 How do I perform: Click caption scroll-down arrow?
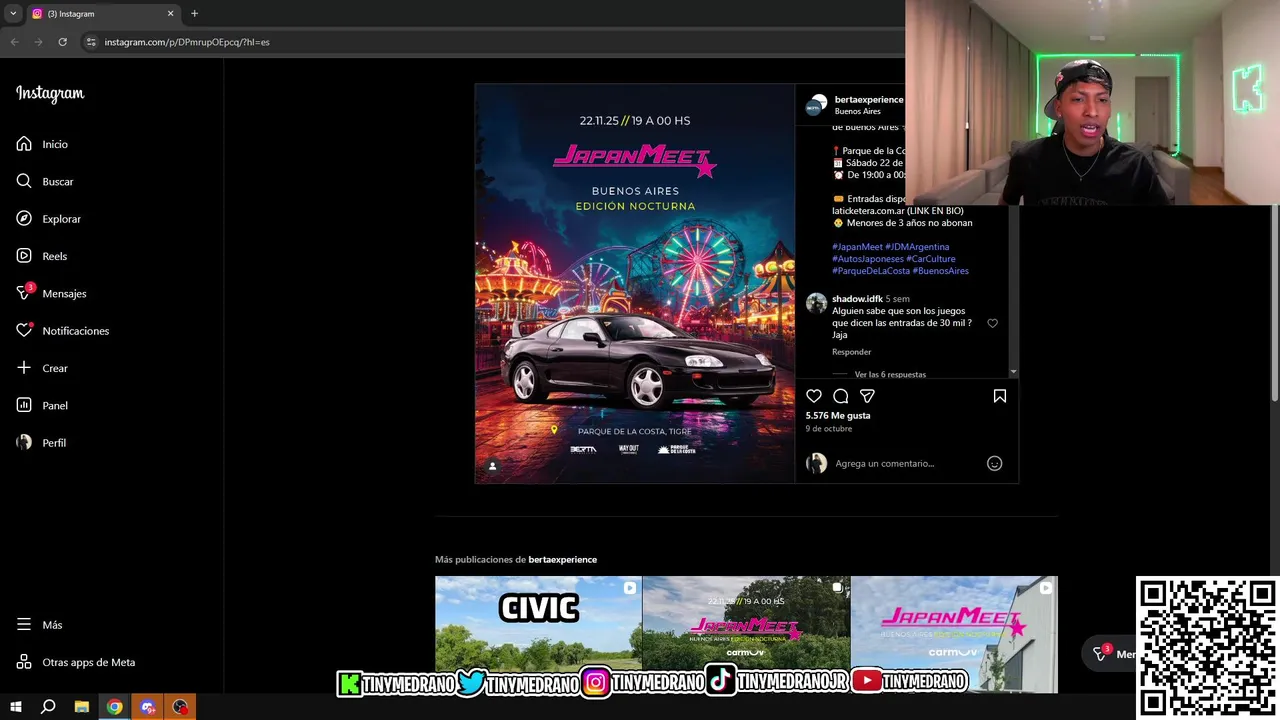(1013, 372)
